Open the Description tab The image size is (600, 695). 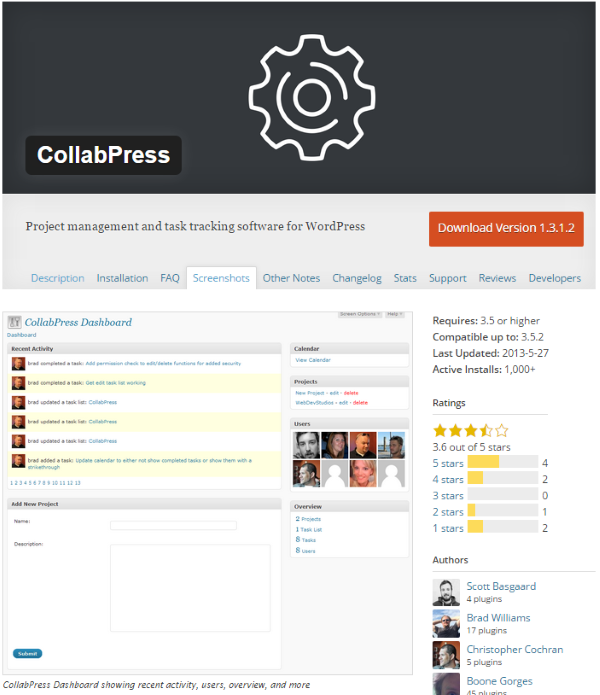[x=58, y=278]
